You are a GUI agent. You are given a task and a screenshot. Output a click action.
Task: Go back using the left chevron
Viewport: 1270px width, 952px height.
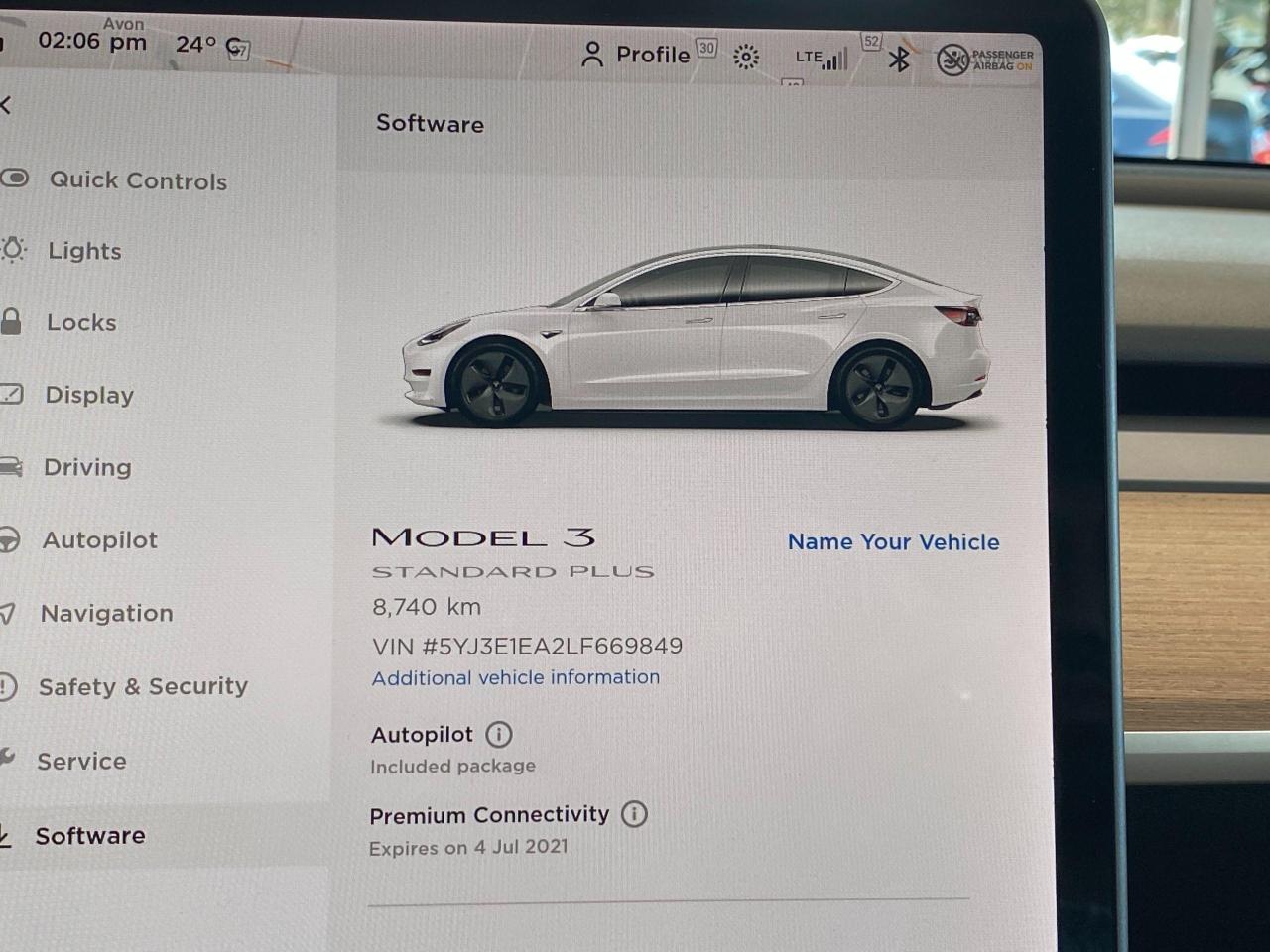[6, 105]
